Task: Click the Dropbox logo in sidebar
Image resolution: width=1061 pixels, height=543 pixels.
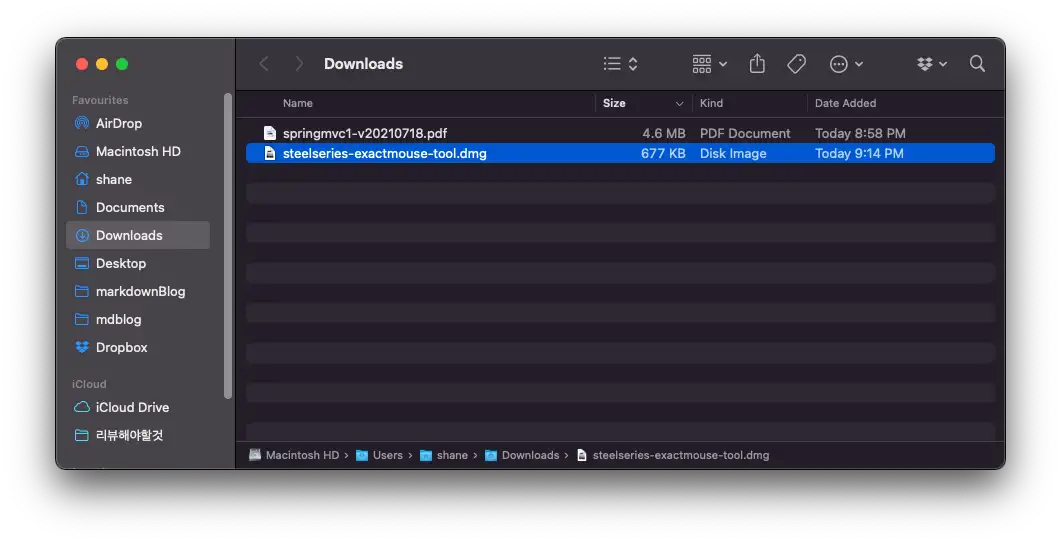Action: tap(82, 347)
